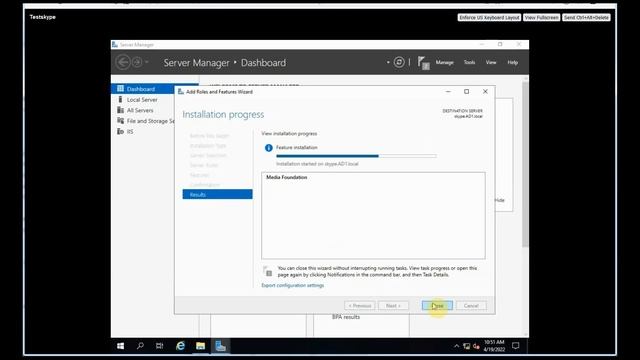Open the Action Center notification icon
Viewport: 640px width, 360px height.
516,346
